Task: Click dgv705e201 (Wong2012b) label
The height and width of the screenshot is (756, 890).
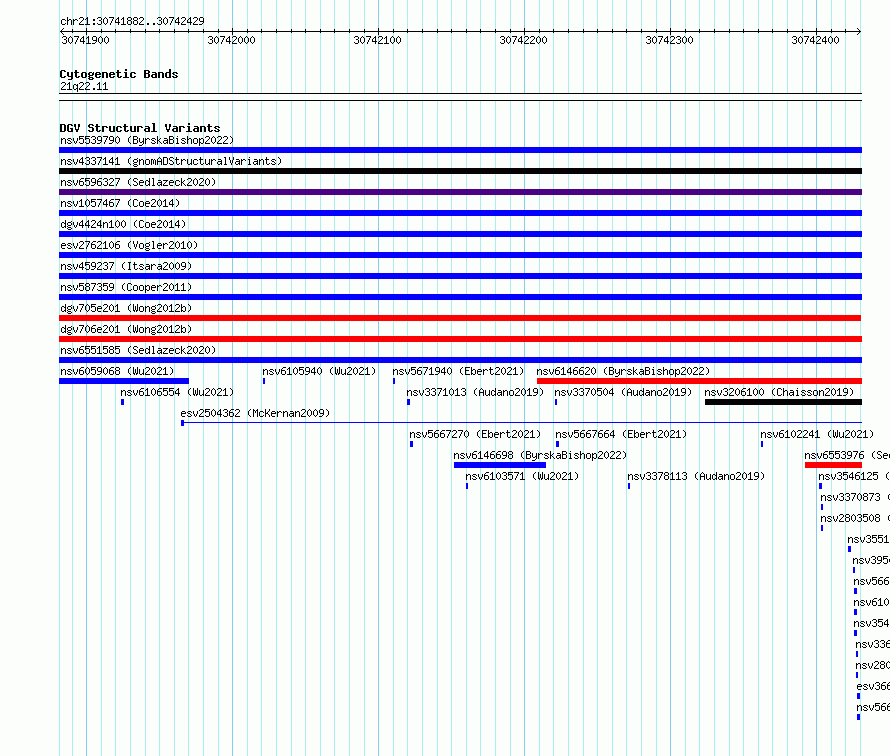Action: [x=126, y=308]
